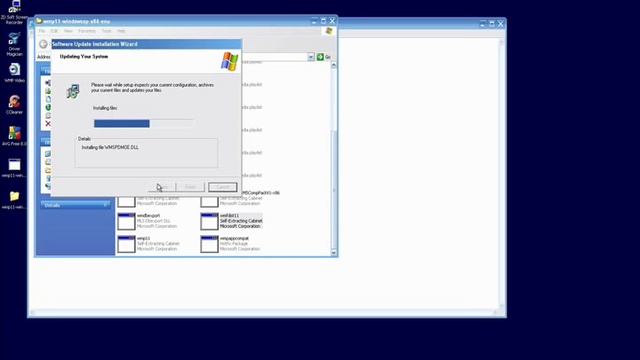640x360 pixels.
Task: Launch the AVG Free desktop shortcut
Action: 14,133
